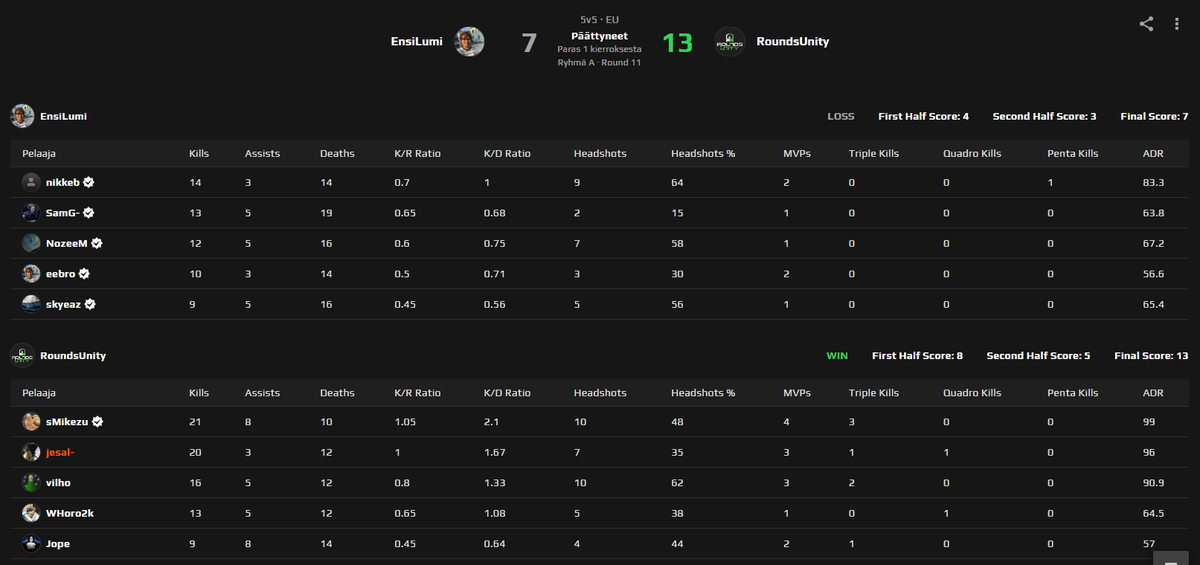This screenshot has height=565, width=1200.
Task: Open jesal- player avatar
Action: click(31, 452)
